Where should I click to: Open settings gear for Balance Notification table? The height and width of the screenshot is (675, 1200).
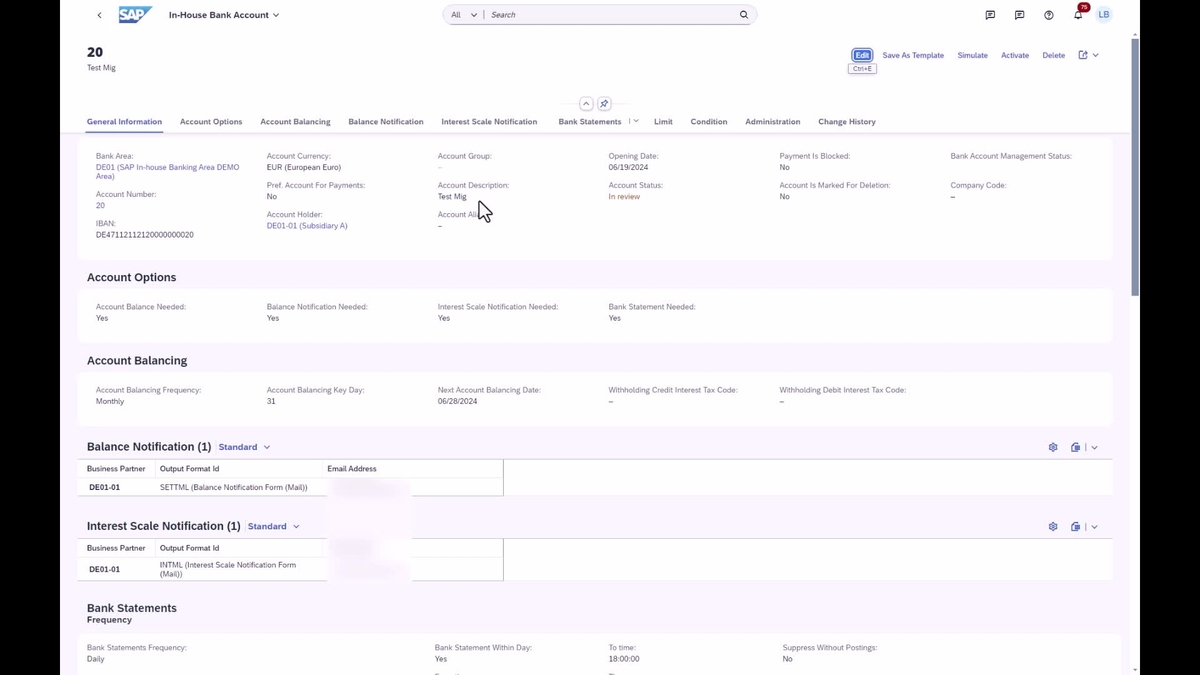(1052, 447)
